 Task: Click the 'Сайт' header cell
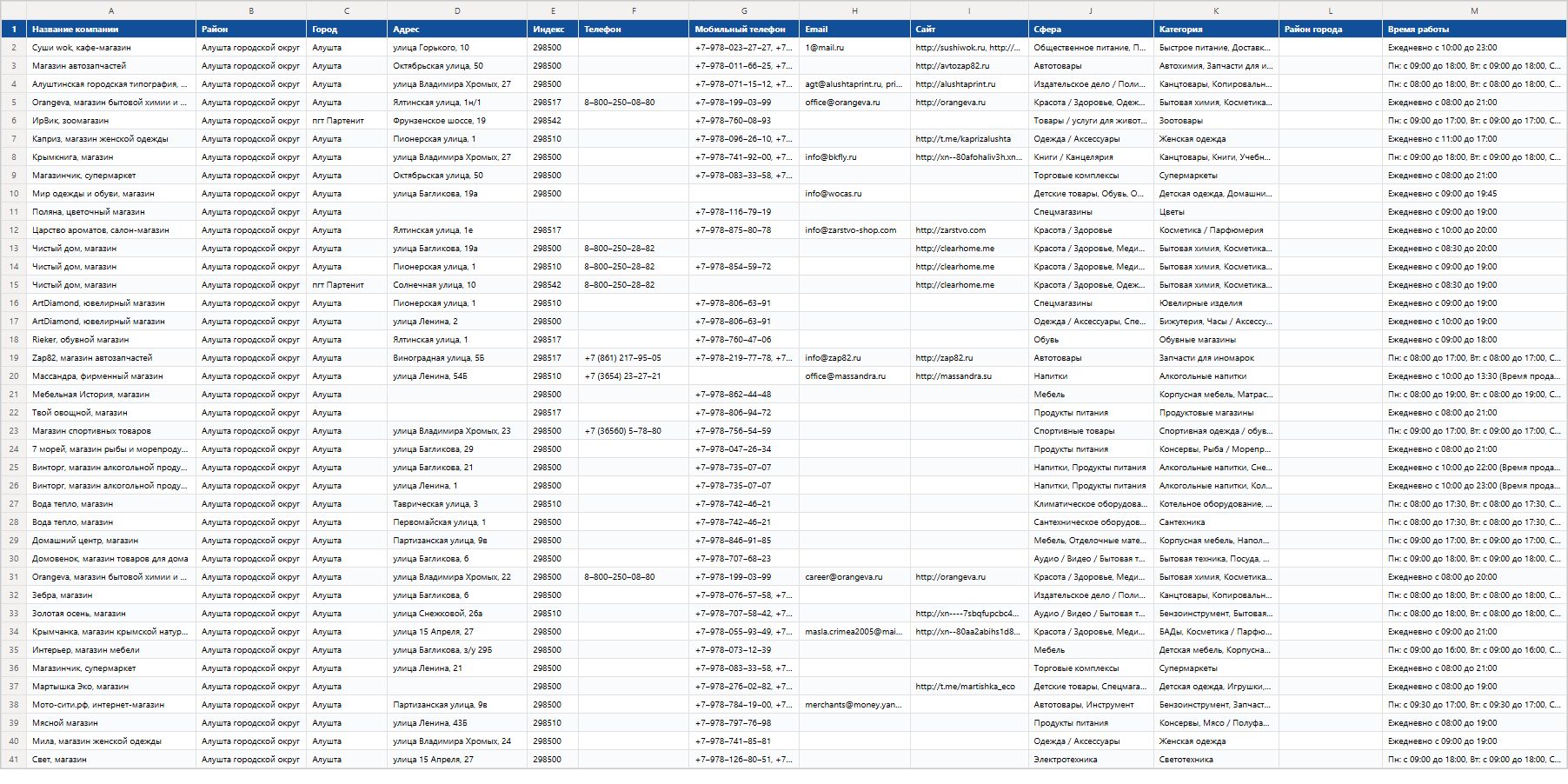point(969,29)
